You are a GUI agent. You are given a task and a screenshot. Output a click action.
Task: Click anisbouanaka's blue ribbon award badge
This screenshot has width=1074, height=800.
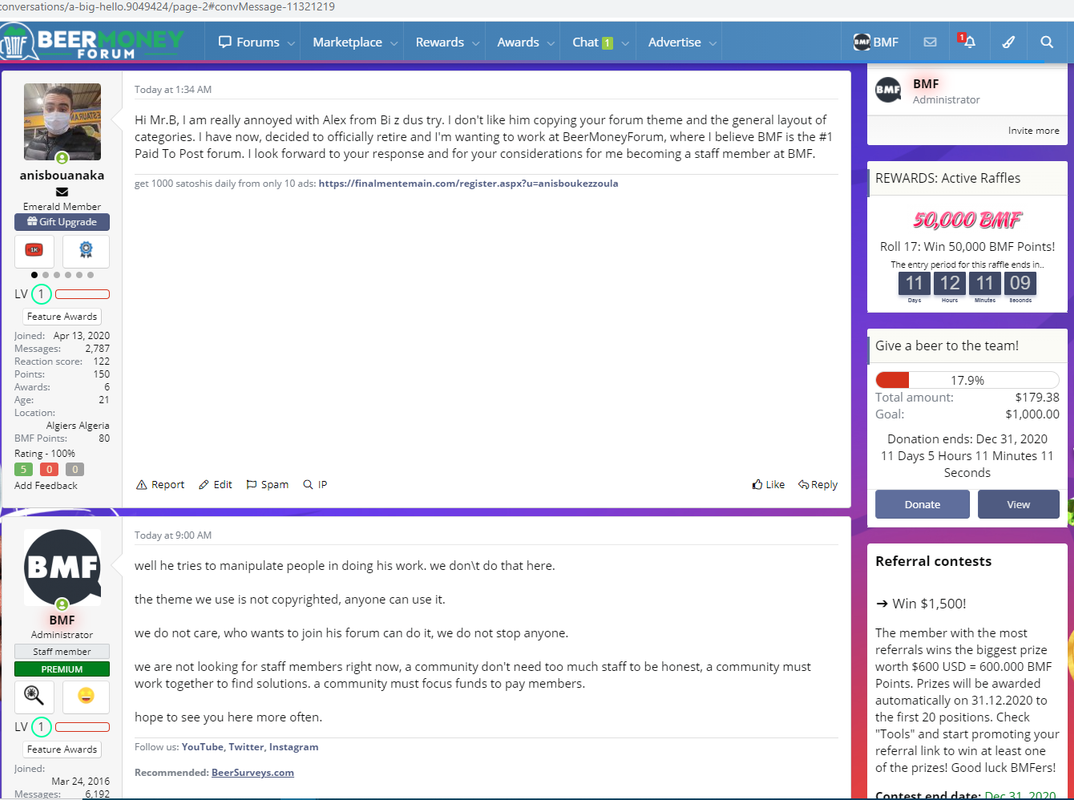tap(86, 250)
